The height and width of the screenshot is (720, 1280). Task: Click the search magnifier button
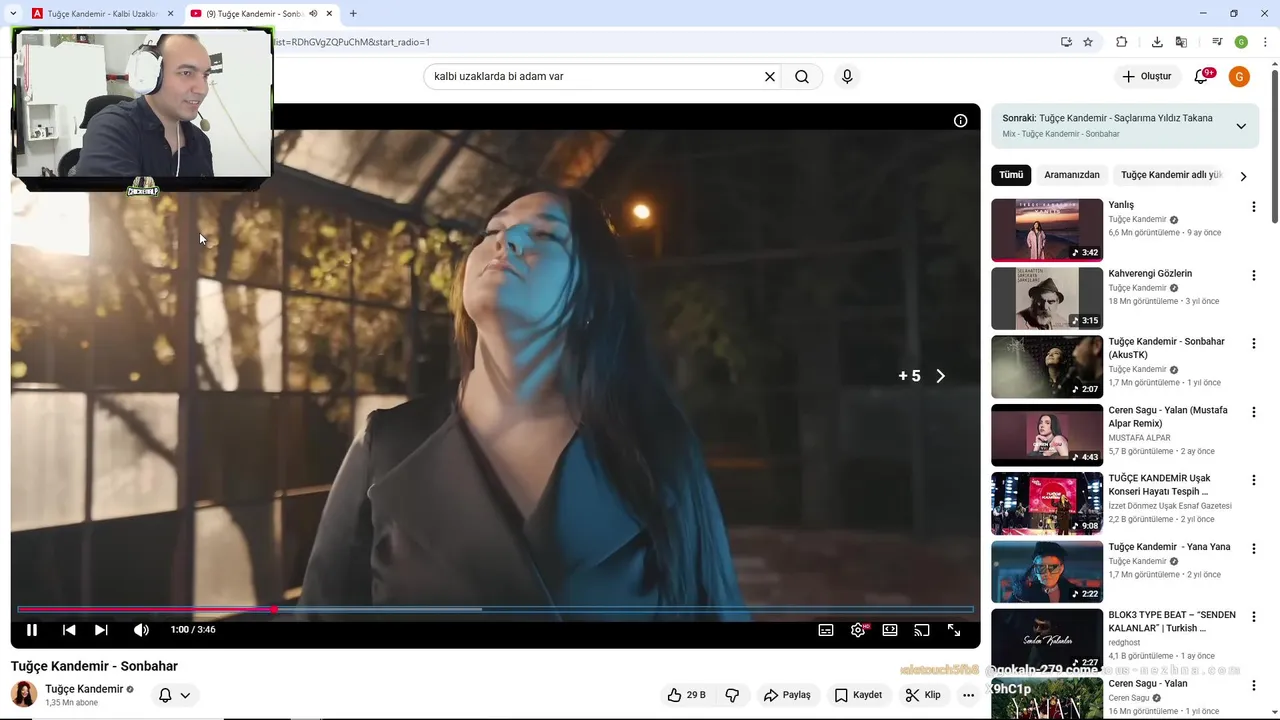coord(802,76)
